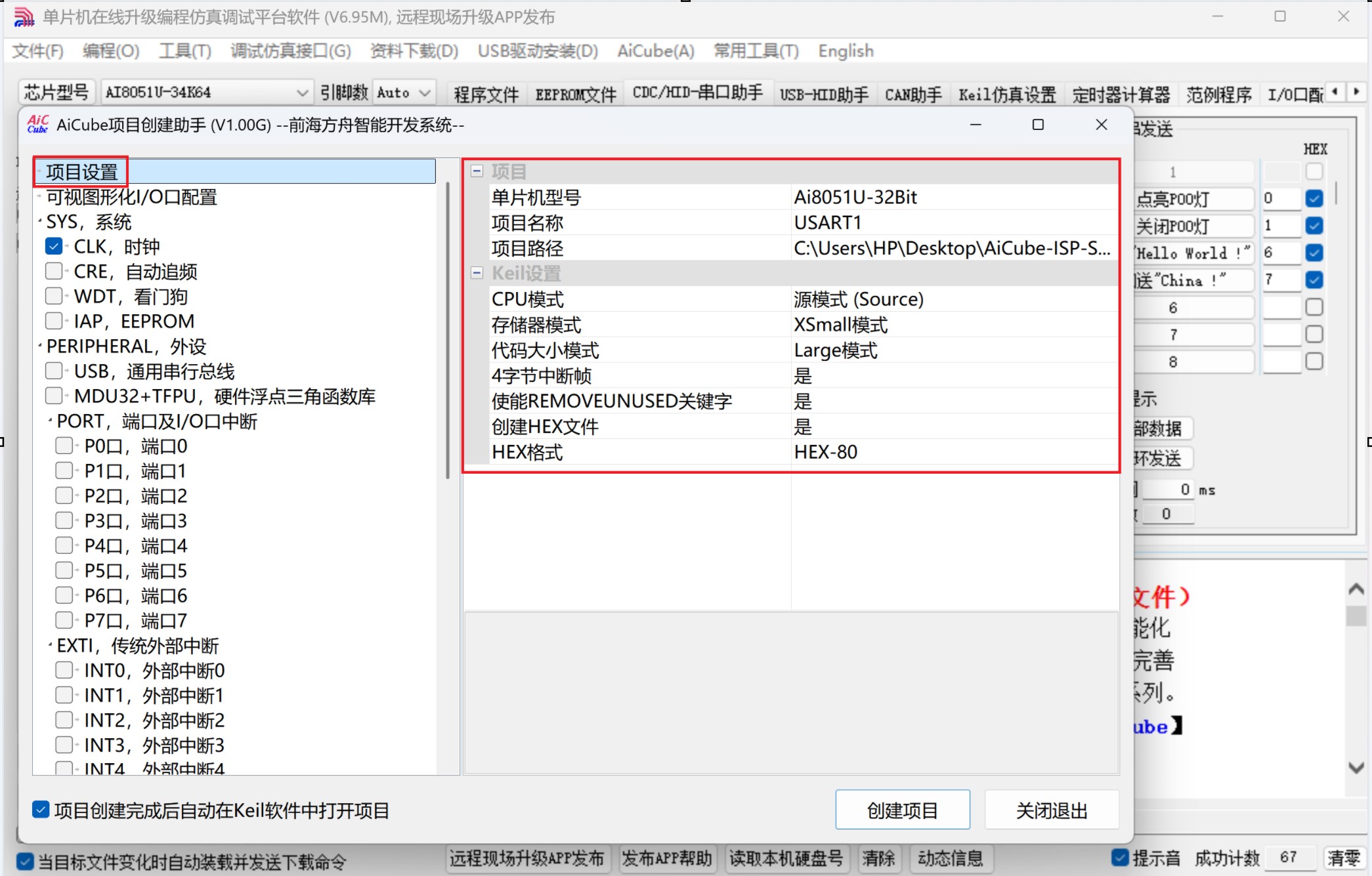Uncheck the CLK，时钟 checkbox

(x=54, y=246)
